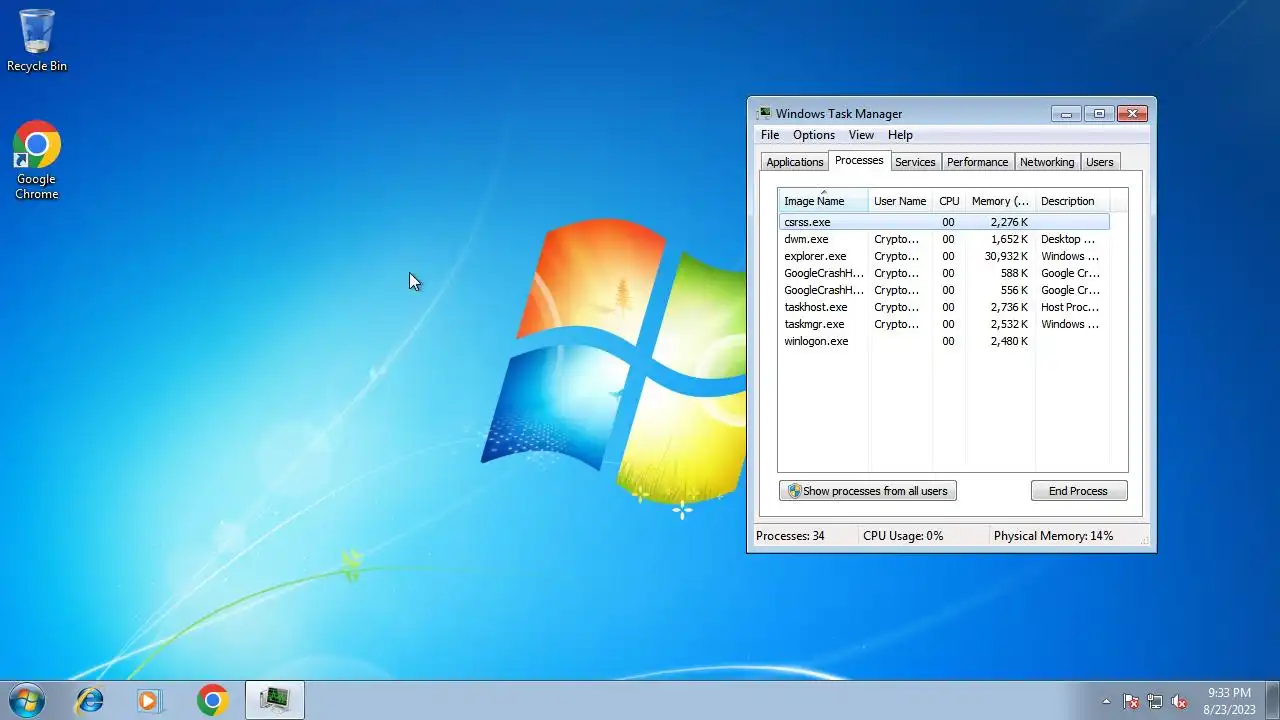The image size is (1280, 720).
Task: Select the winlogon.exe process row
Action: (x=944, y=341)
